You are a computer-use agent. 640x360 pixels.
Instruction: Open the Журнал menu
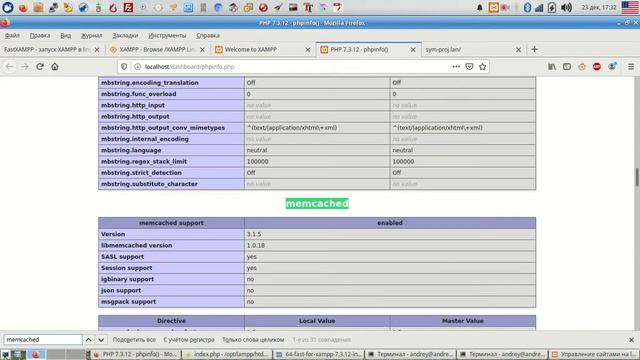pos(91,36)
